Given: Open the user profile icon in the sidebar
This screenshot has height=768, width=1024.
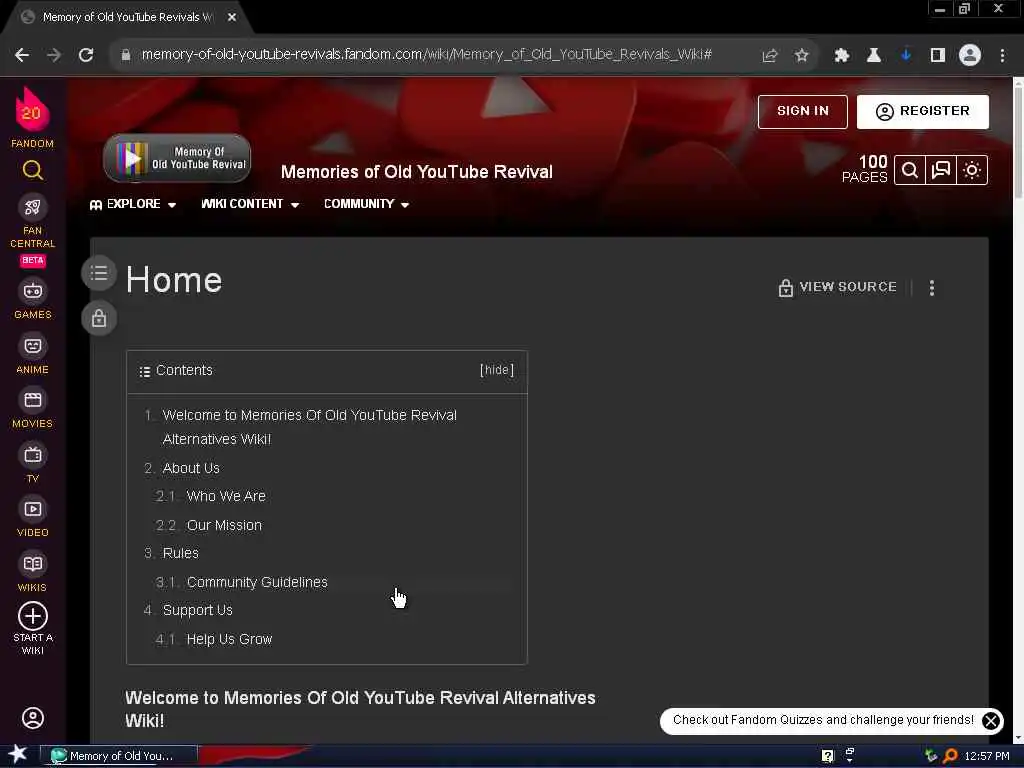Looking at the screenshot, I should click(33, 718).
